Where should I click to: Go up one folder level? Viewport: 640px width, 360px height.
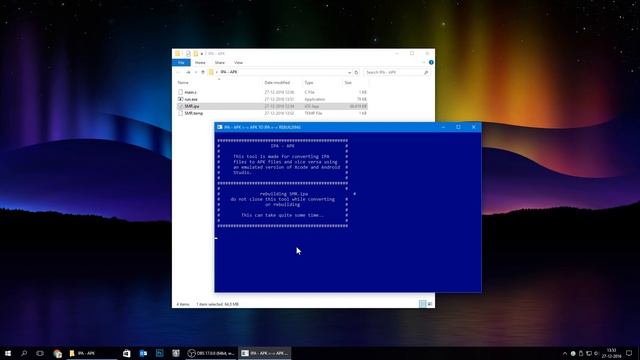click(x=203, y=72)
